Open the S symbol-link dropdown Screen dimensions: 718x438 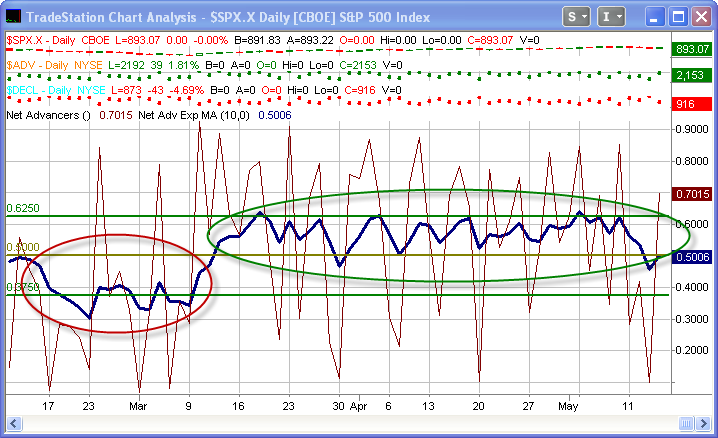click(577, 17)
